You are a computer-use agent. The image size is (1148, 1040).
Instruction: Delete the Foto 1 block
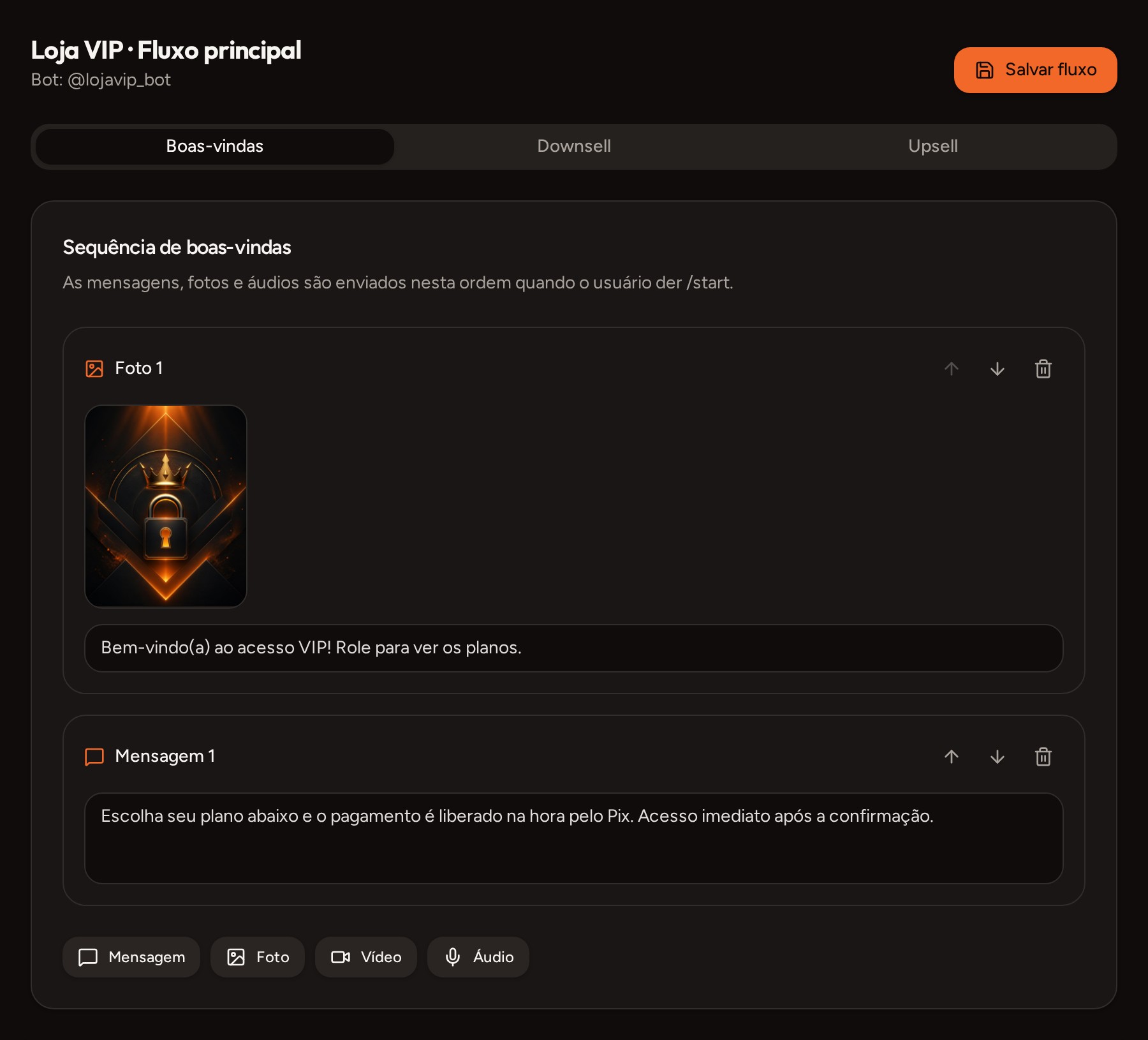(1043, 369)
